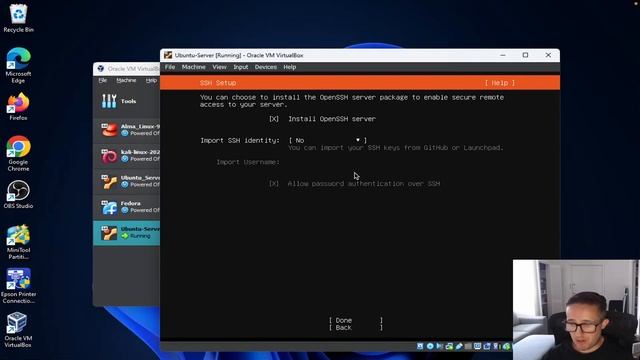This screenshot has height=360, width=640.
Task: Select the Alma_Linux VM in the manager list
Action: click(127, 130)
